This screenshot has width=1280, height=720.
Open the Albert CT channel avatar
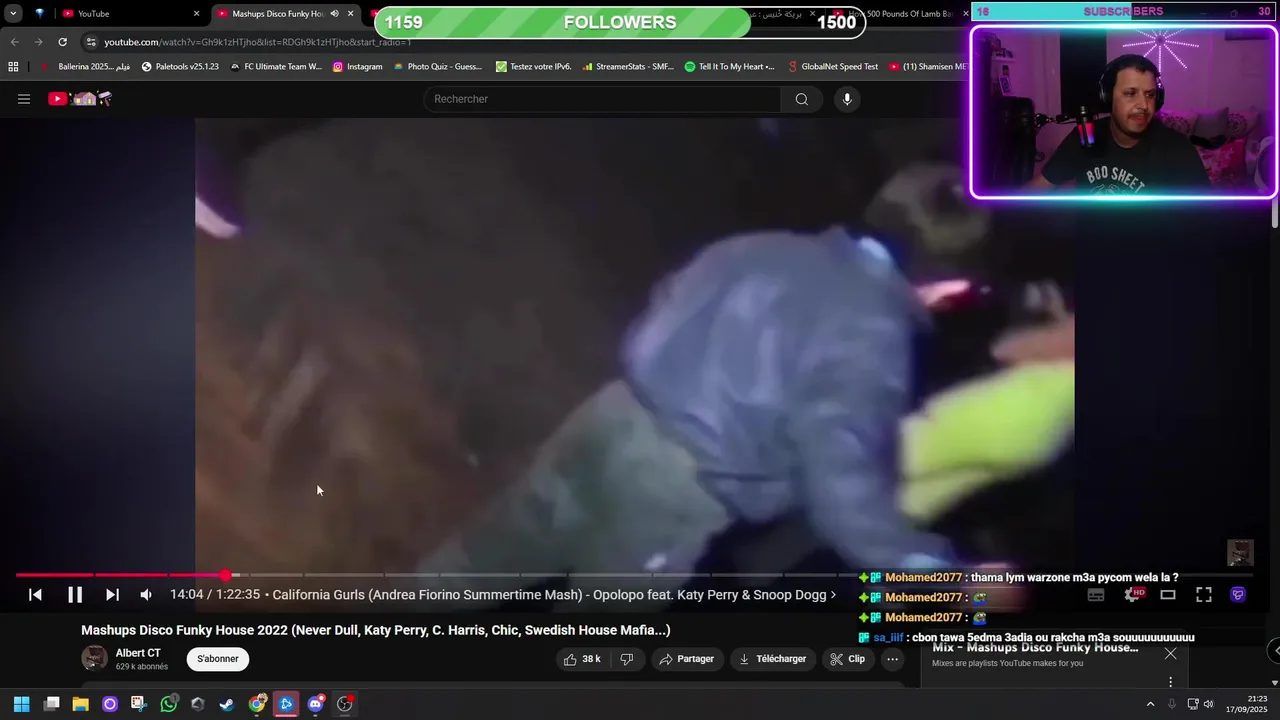coord(94,658)
